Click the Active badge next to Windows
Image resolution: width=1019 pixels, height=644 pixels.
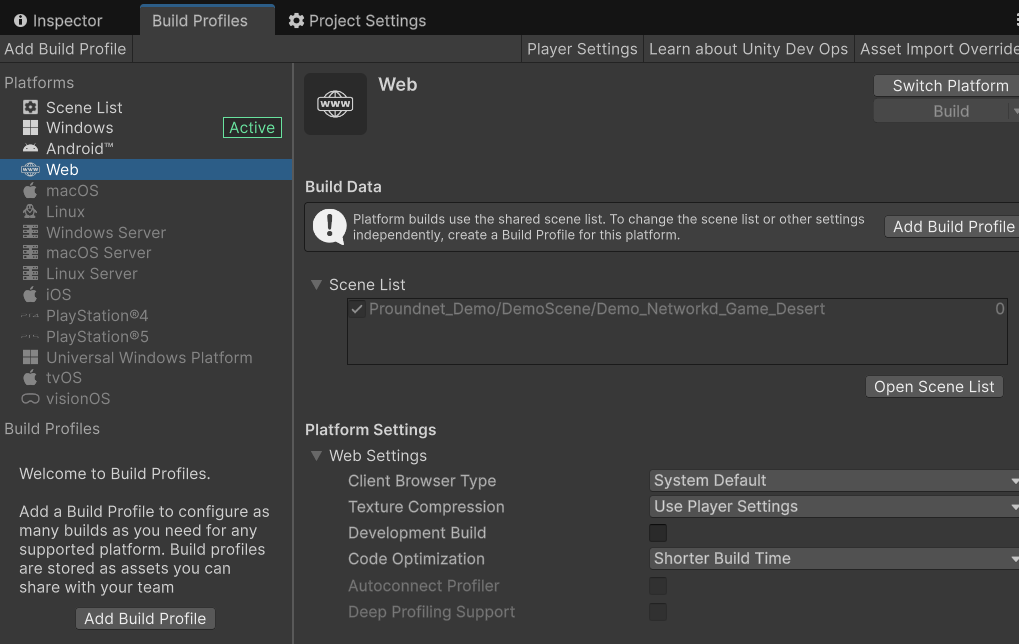point(252,128)
